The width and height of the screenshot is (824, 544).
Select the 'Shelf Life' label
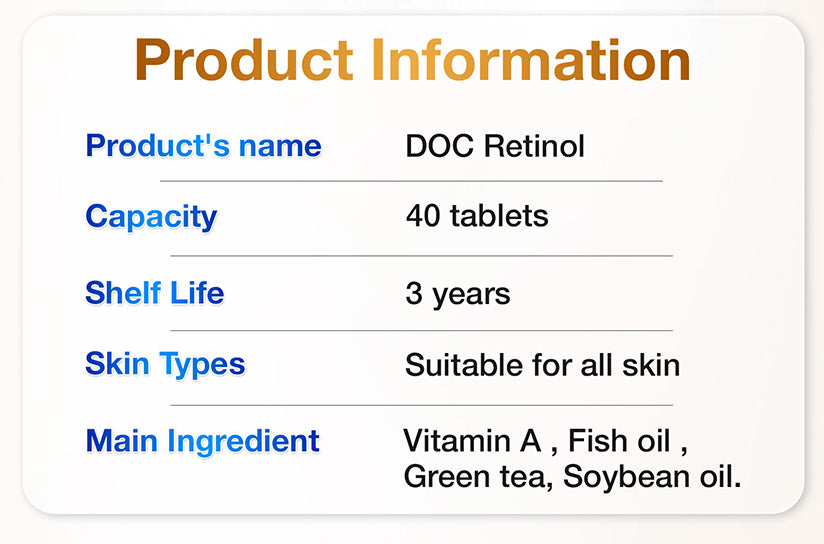pos(155,293)
